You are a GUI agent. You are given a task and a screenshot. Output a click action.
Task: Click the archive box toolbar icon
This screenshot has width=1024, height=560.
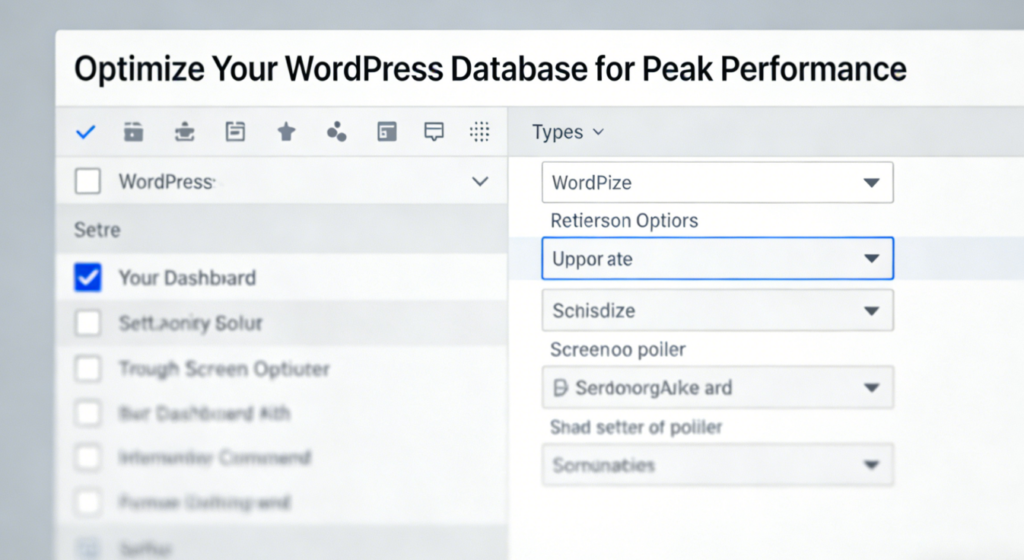[x=134, y=132]
